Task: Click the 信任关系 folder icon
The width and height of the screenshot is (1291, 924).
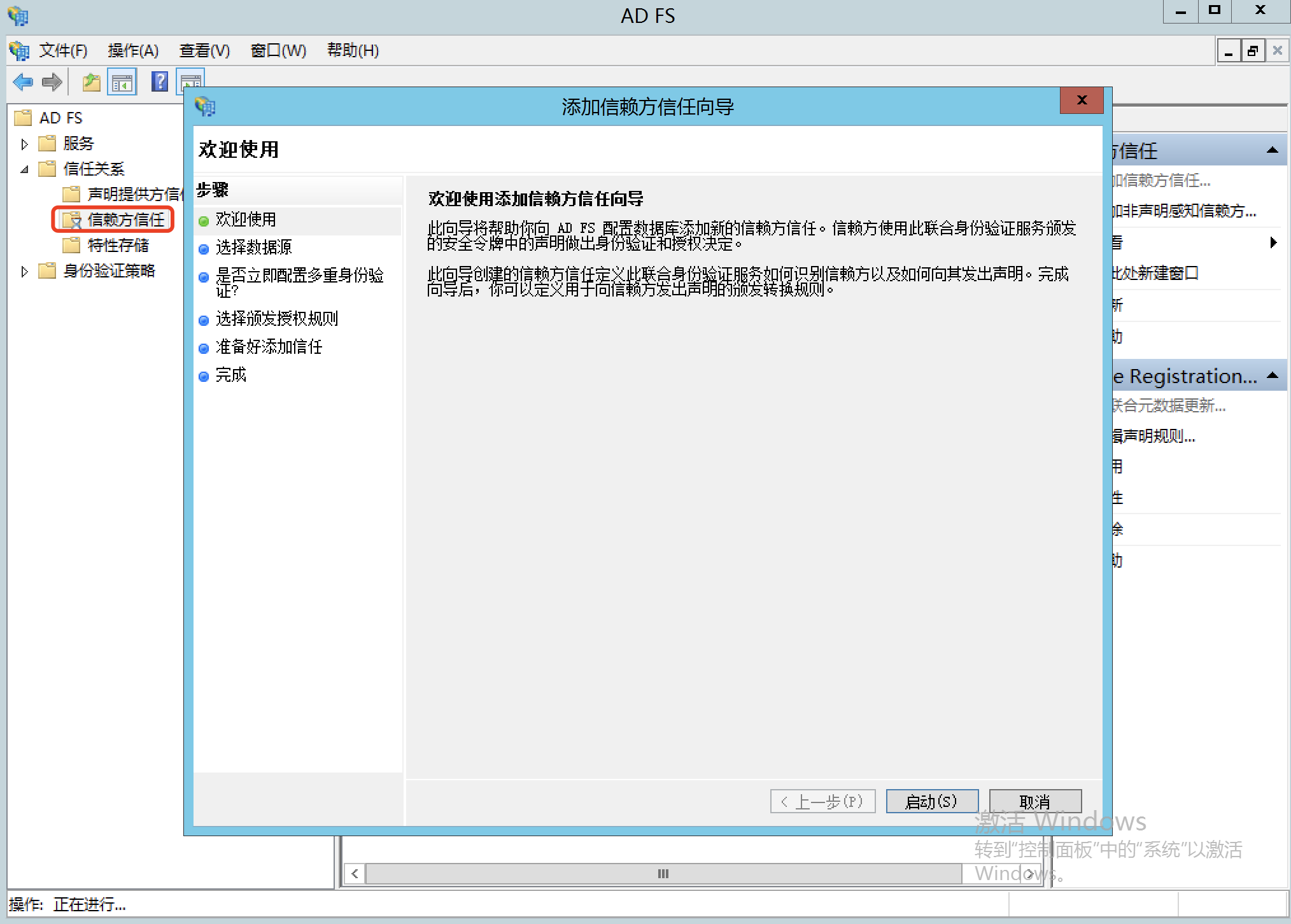Action: click(48, 169)
